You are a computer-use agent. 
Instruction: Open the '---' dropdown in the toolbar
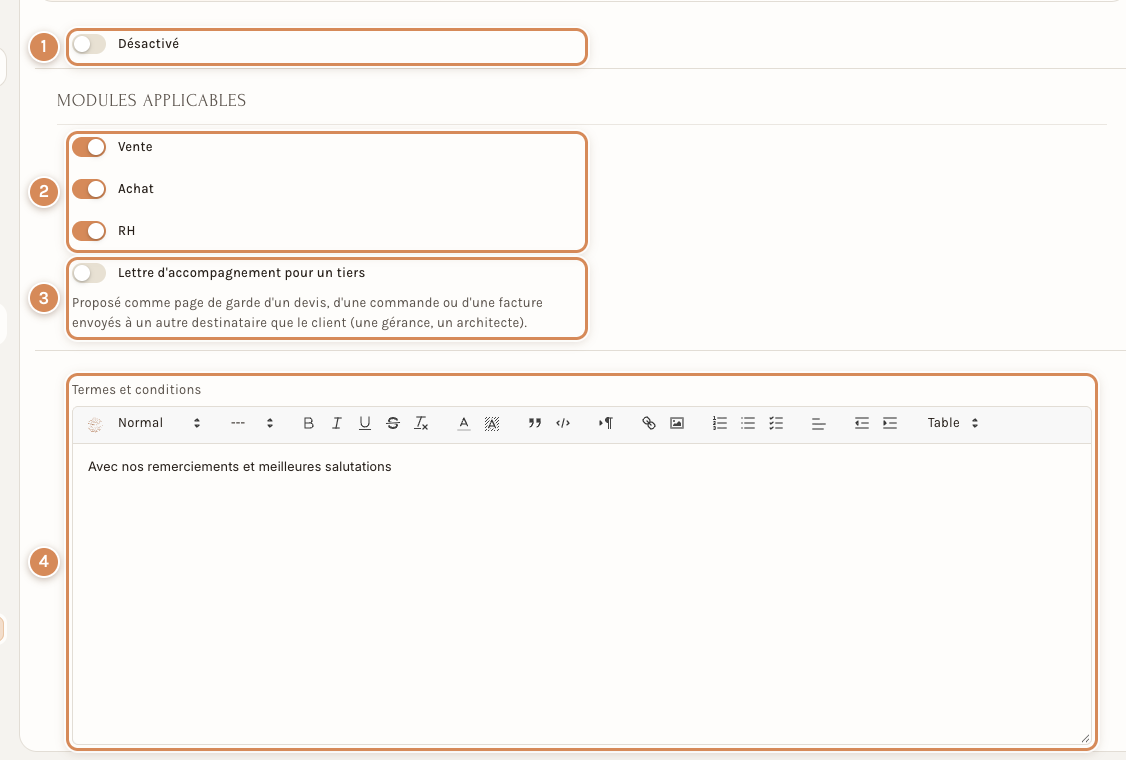coord(251,423)
